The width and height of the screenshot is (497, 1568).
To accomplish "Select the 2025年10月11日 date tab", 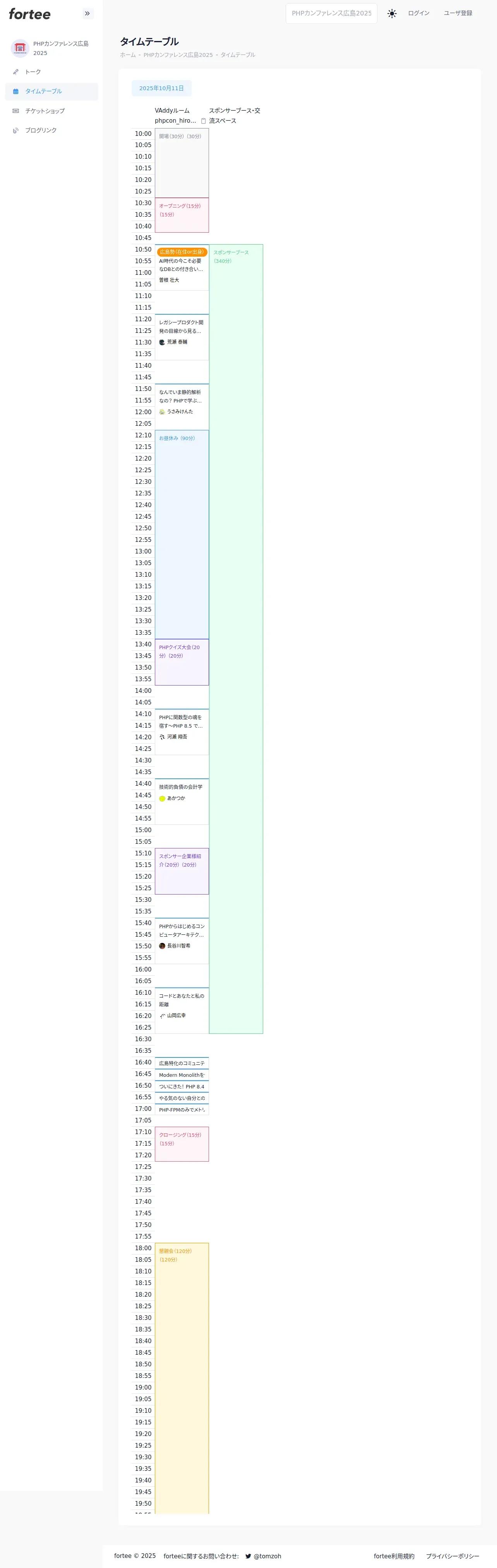I will tap(161, 88).
